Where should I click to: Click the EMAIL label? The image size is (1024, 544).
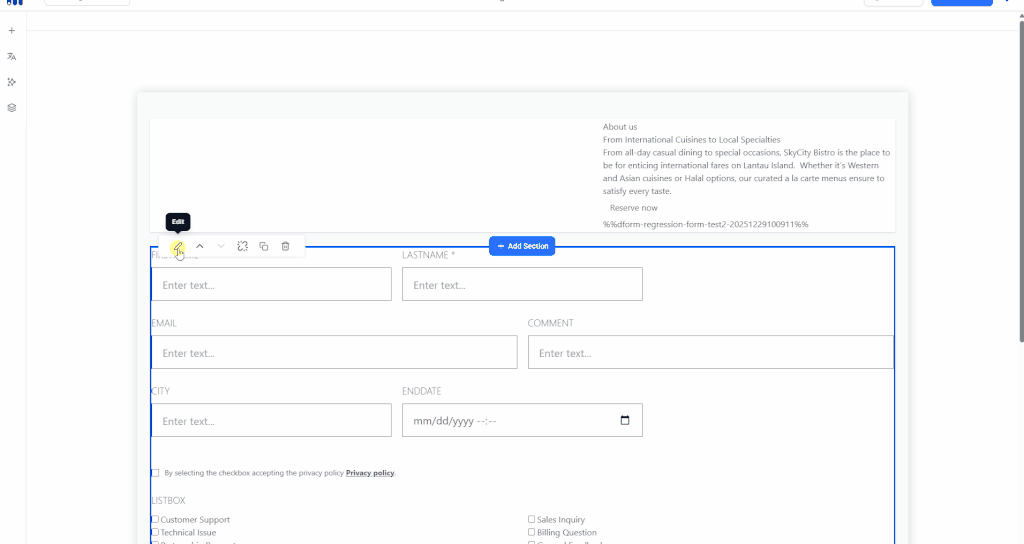point(164,323)
